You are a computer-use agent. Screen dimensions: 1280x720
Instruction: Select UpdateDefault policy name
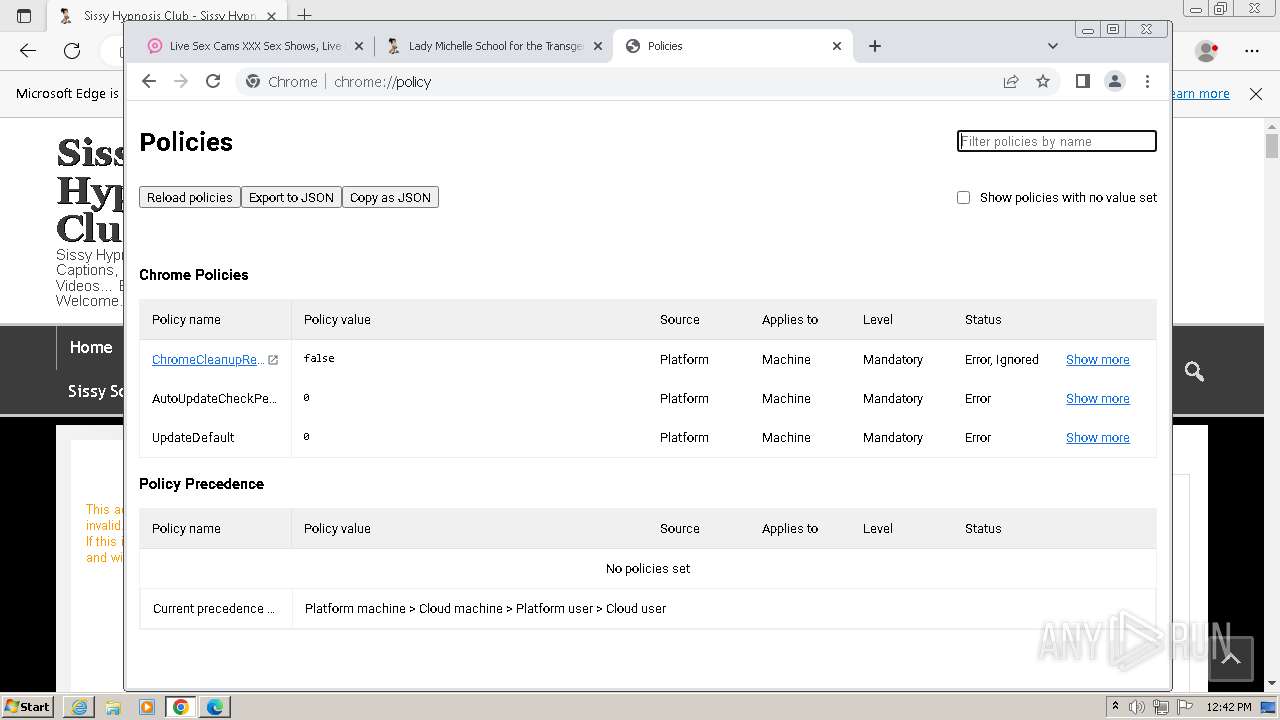click(x=193, y=437)
